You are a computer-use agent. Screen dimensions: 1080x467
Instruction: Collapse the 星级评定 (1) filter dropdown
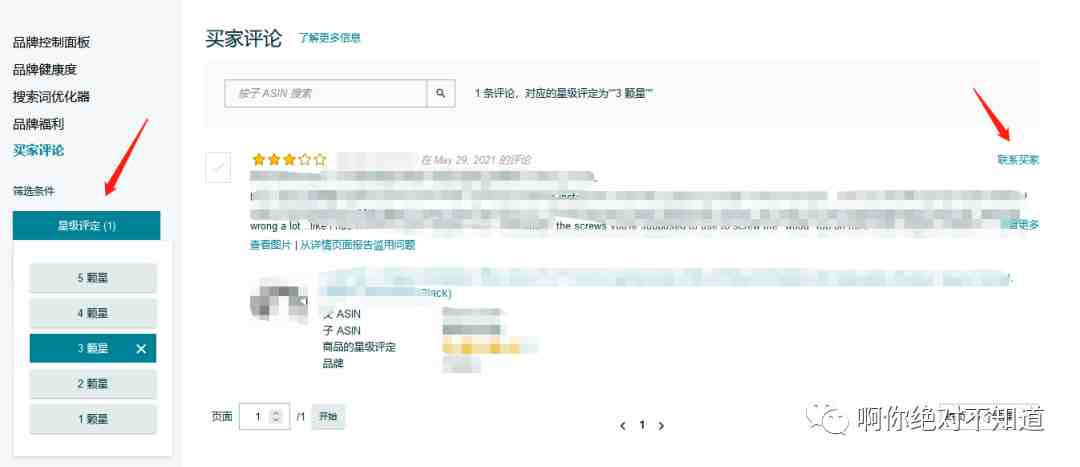point(87,225)
